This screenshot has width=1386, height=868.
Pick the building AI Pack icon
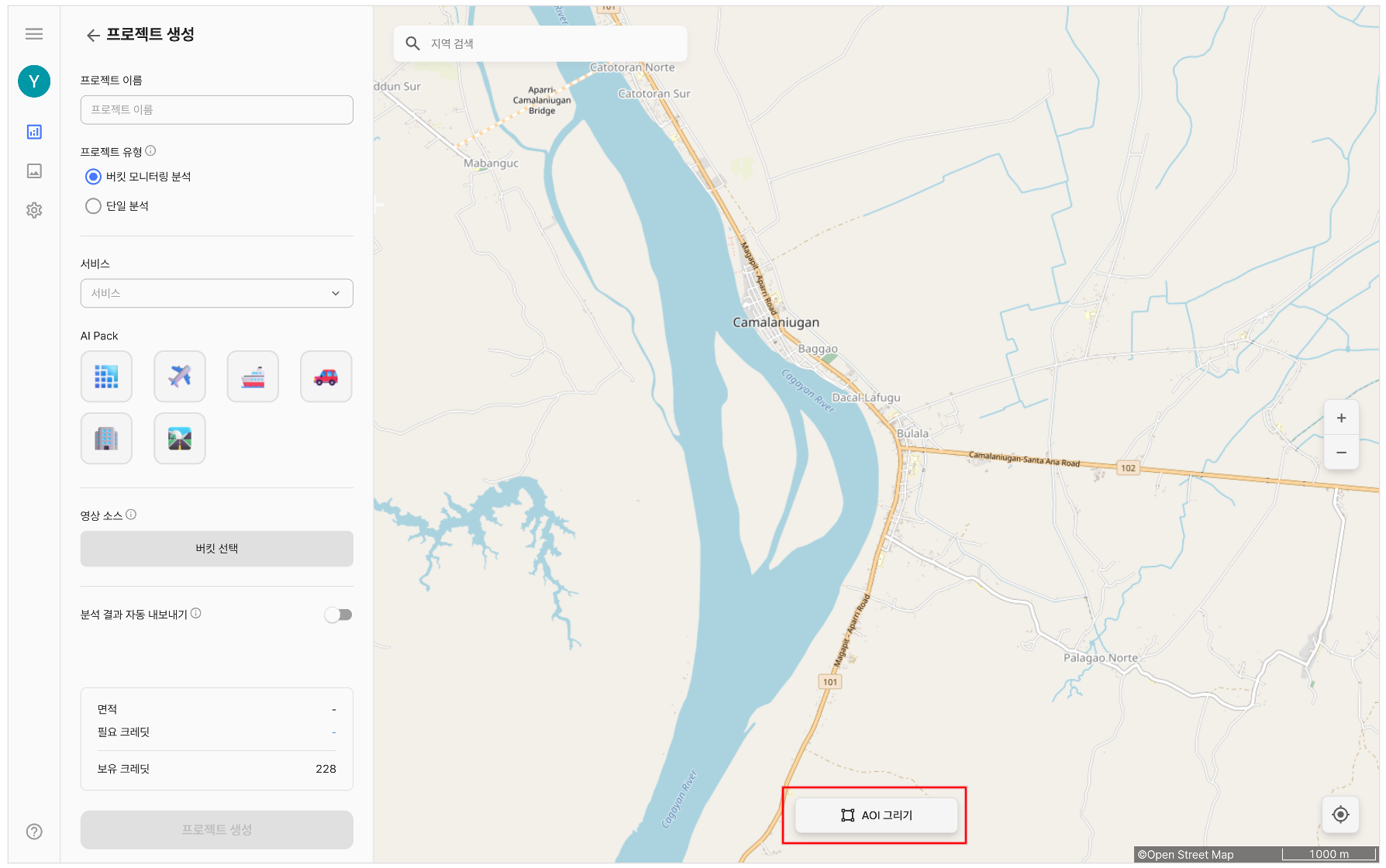coord(106,439)
